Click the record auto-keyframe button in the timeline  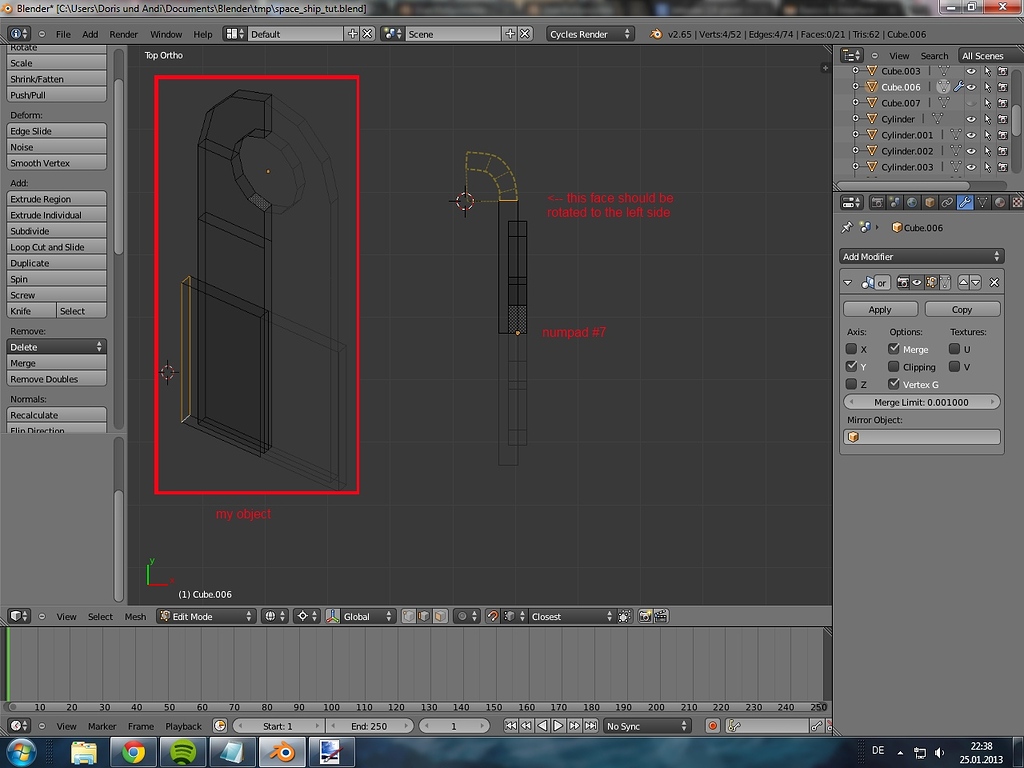[712, 726]
